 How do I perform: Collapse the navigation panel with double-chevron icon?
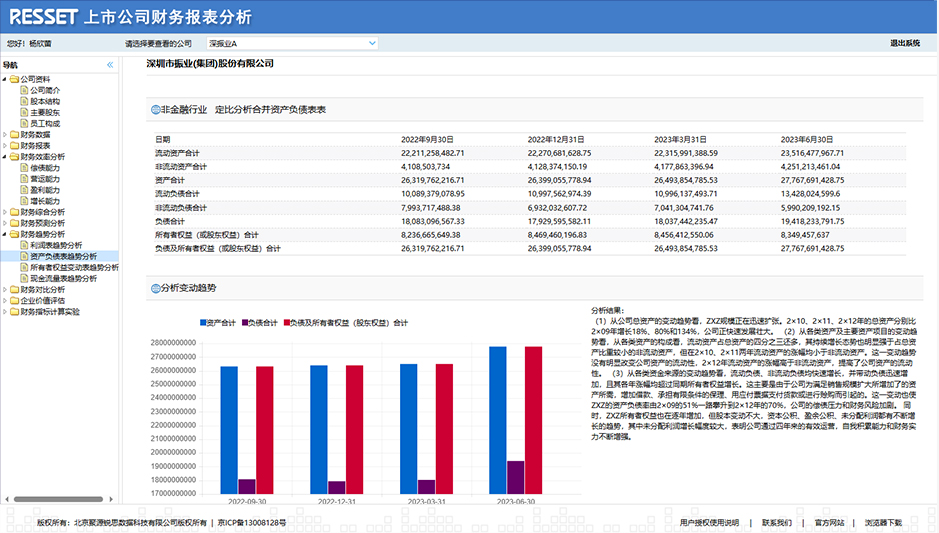click(110, 65)
